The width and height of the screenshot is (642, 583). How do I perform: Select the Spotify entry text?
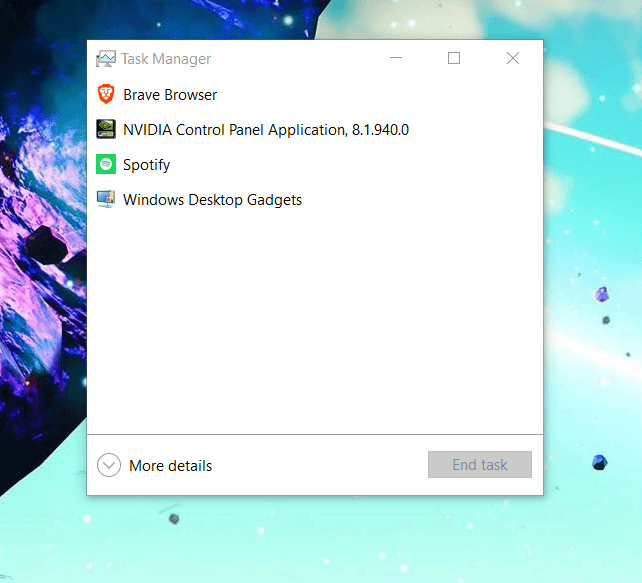pyautogui.click(x=147, y=165)
